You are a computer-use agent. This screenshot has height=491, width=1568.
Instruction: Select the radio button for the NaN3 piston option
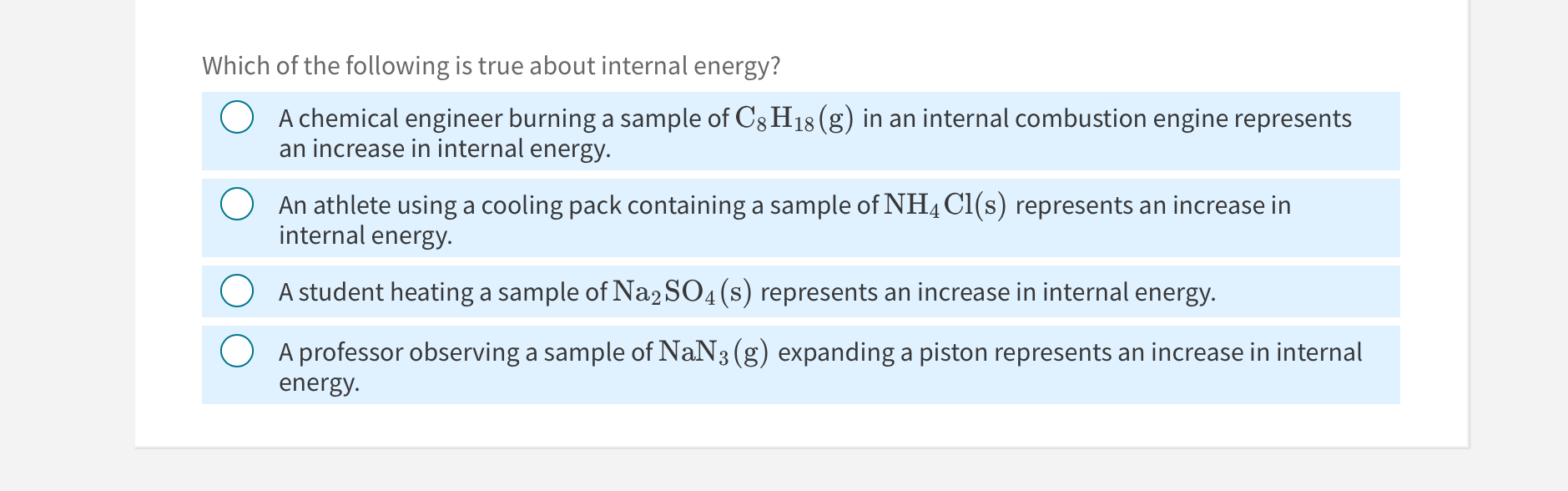tap(238, 352)
